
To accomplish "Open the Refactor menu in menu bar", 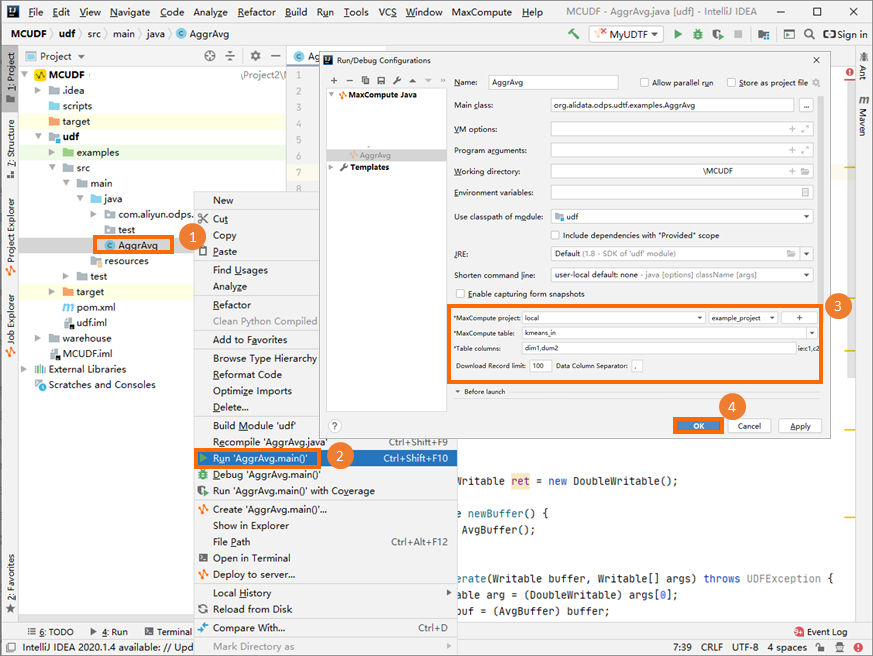I will tap(256, 12).
